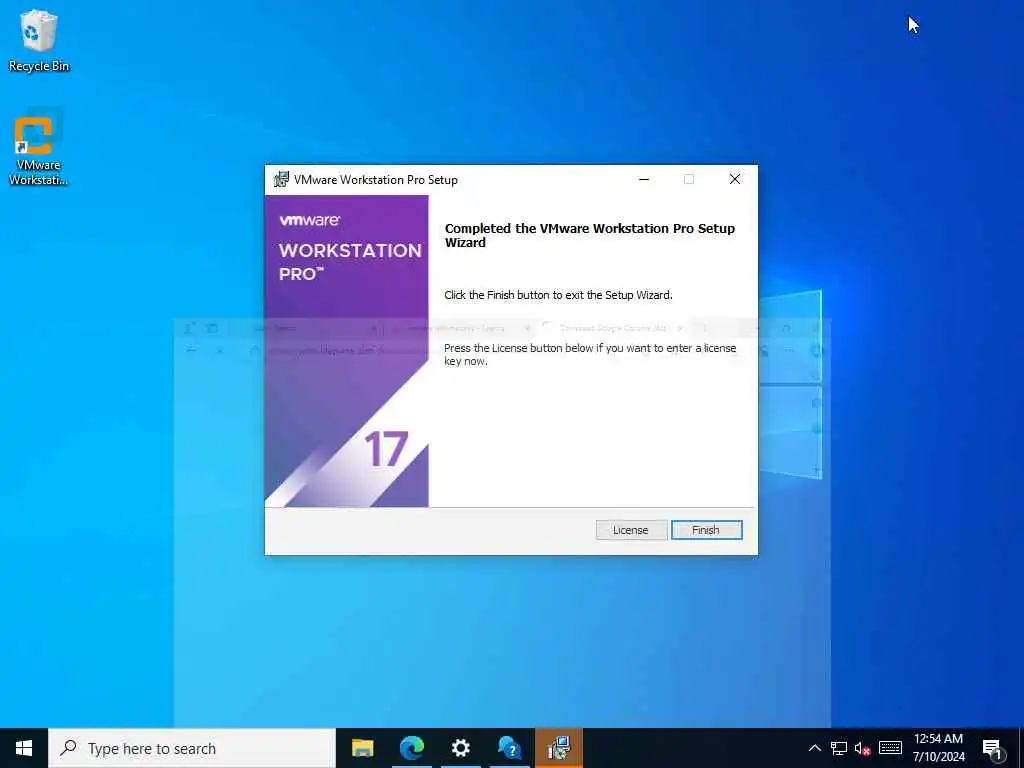Open Settings gear on the taskbar
Image resolution: width=1024 pixels, height=768 pixels.
point(460,748)
